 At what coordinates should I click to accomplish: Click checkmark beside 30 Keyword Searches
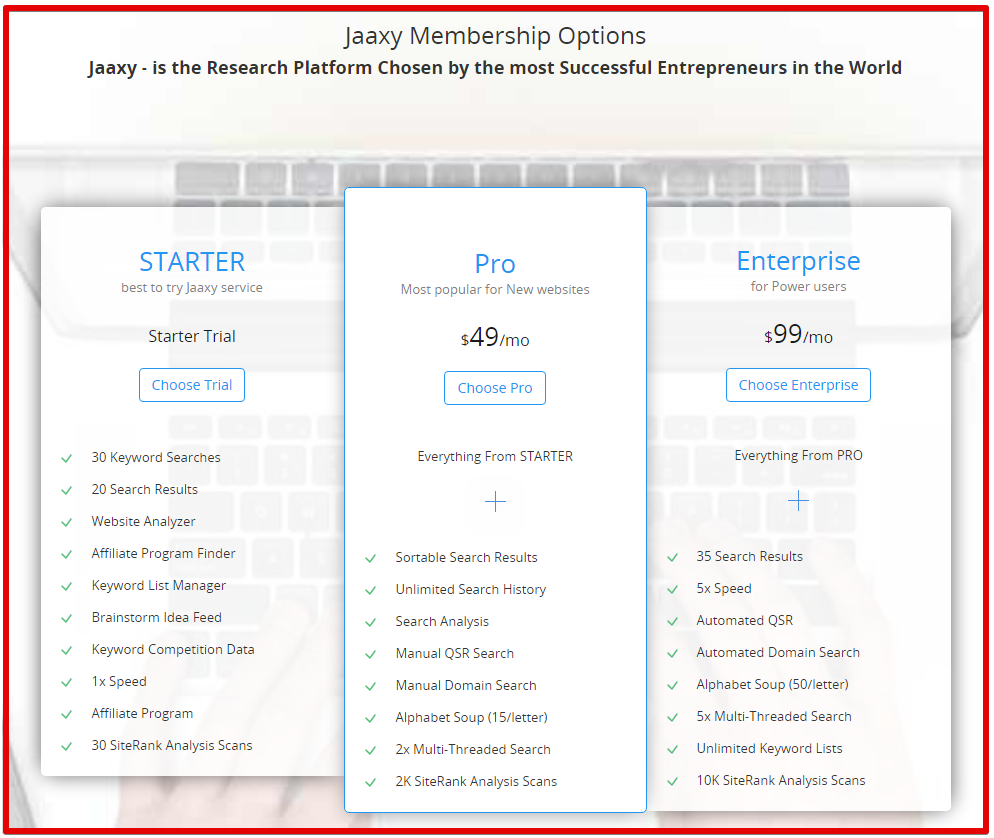pos(67,458)
